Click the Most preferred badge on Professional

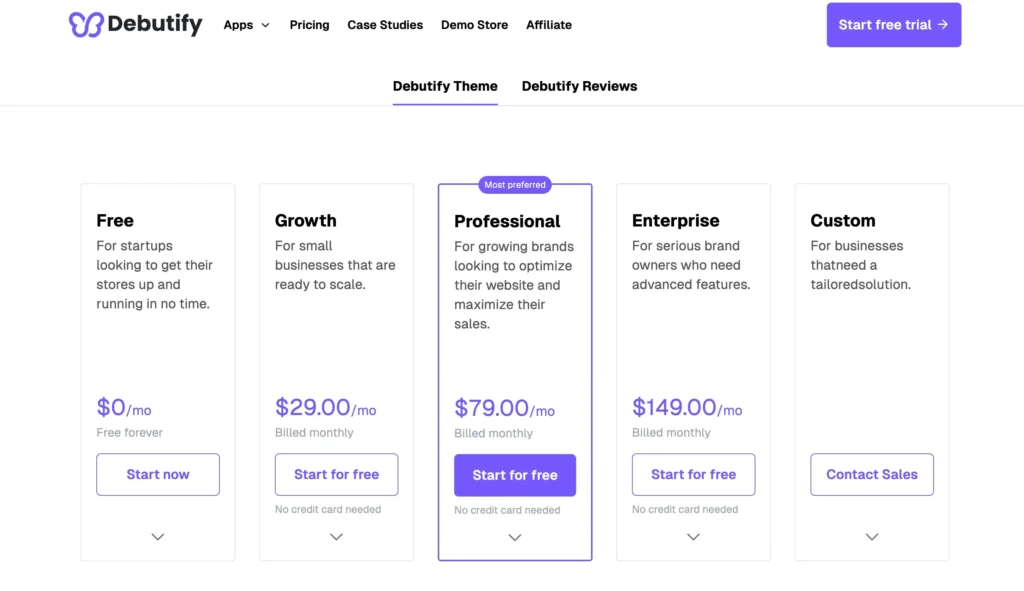point(514,185)
